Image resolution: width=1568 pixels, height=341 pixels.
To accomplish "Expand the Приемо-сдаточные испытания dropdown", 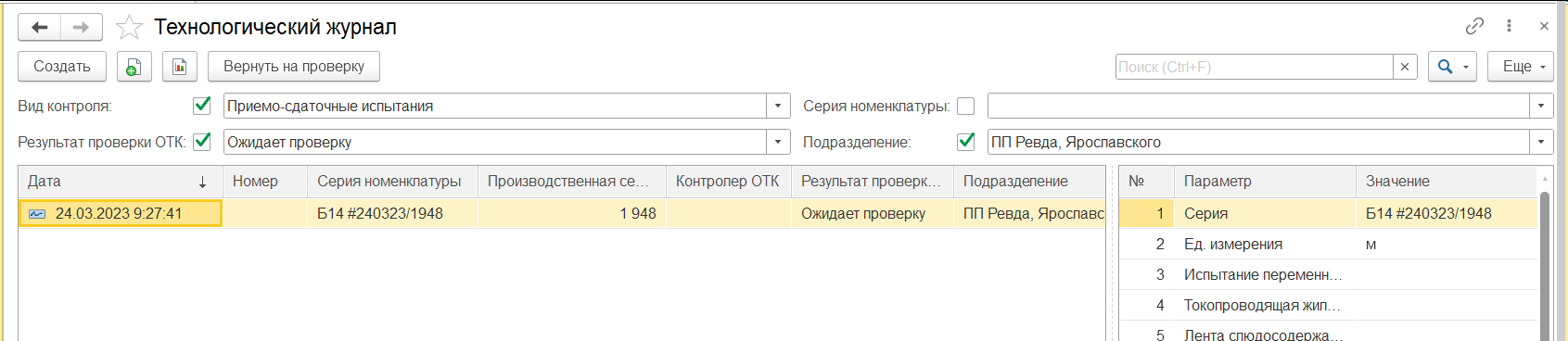I will click(778, 106).
